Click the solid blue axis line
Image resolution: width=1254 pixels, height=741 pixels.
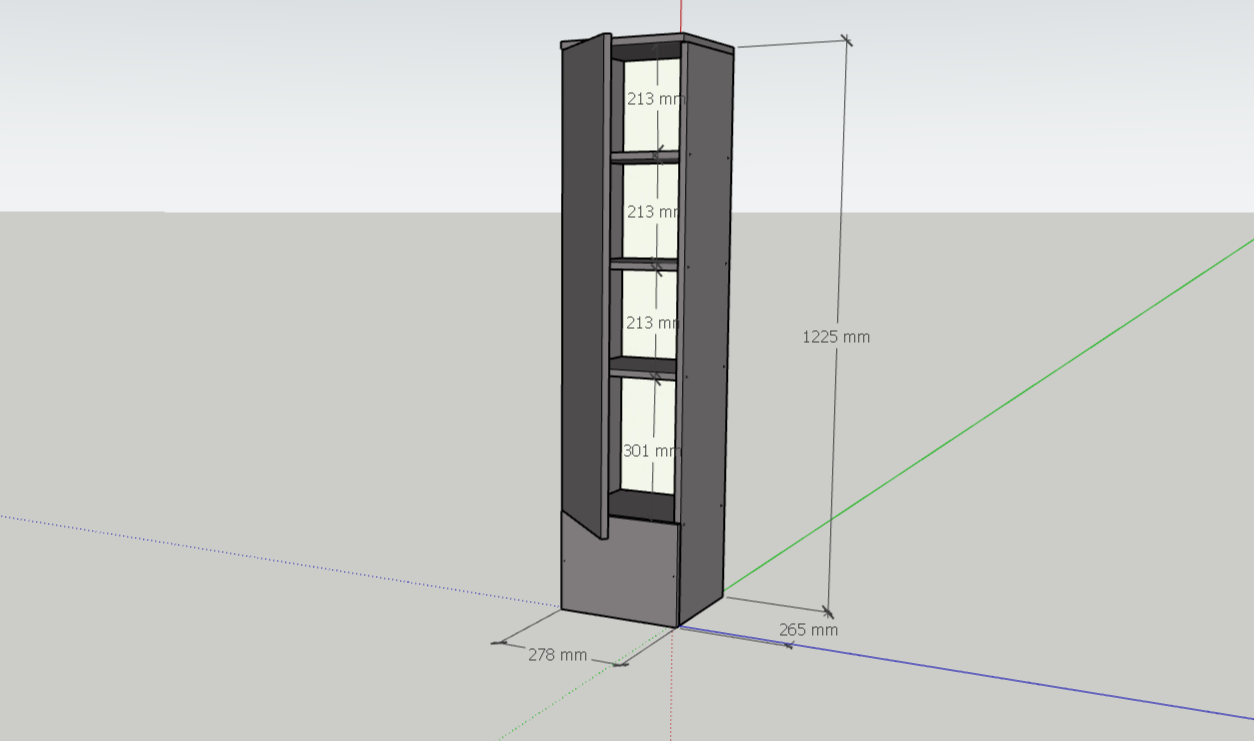[1000, 677]
